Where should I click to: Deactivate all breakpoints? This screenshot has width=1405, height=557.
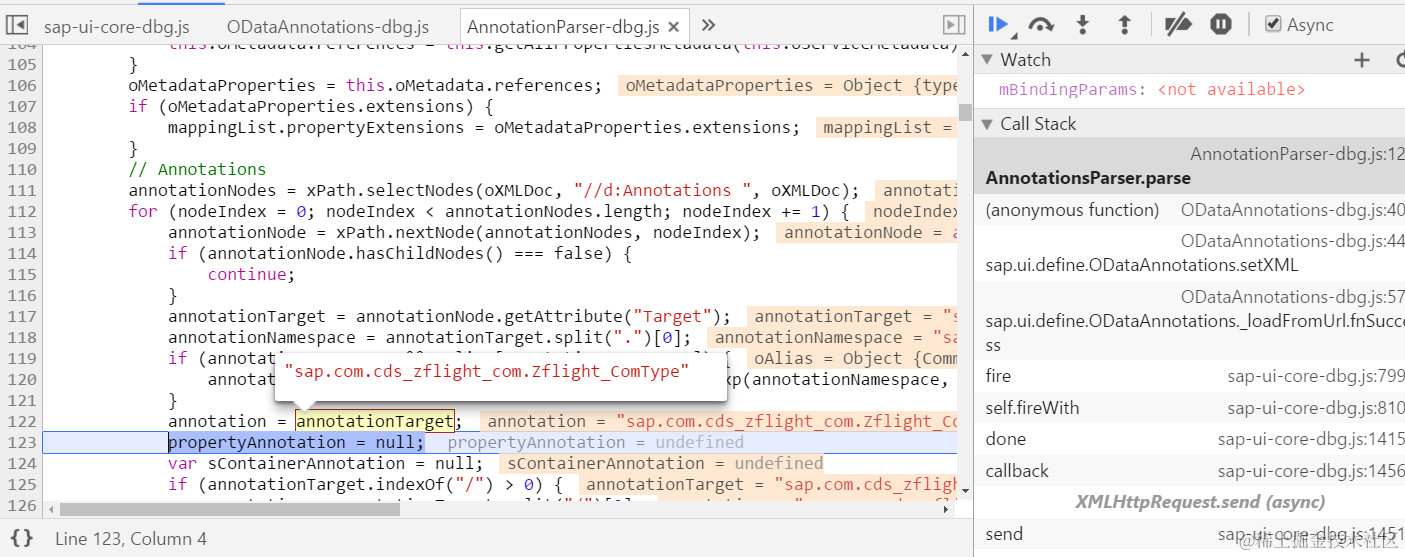tap(1178, 25)
